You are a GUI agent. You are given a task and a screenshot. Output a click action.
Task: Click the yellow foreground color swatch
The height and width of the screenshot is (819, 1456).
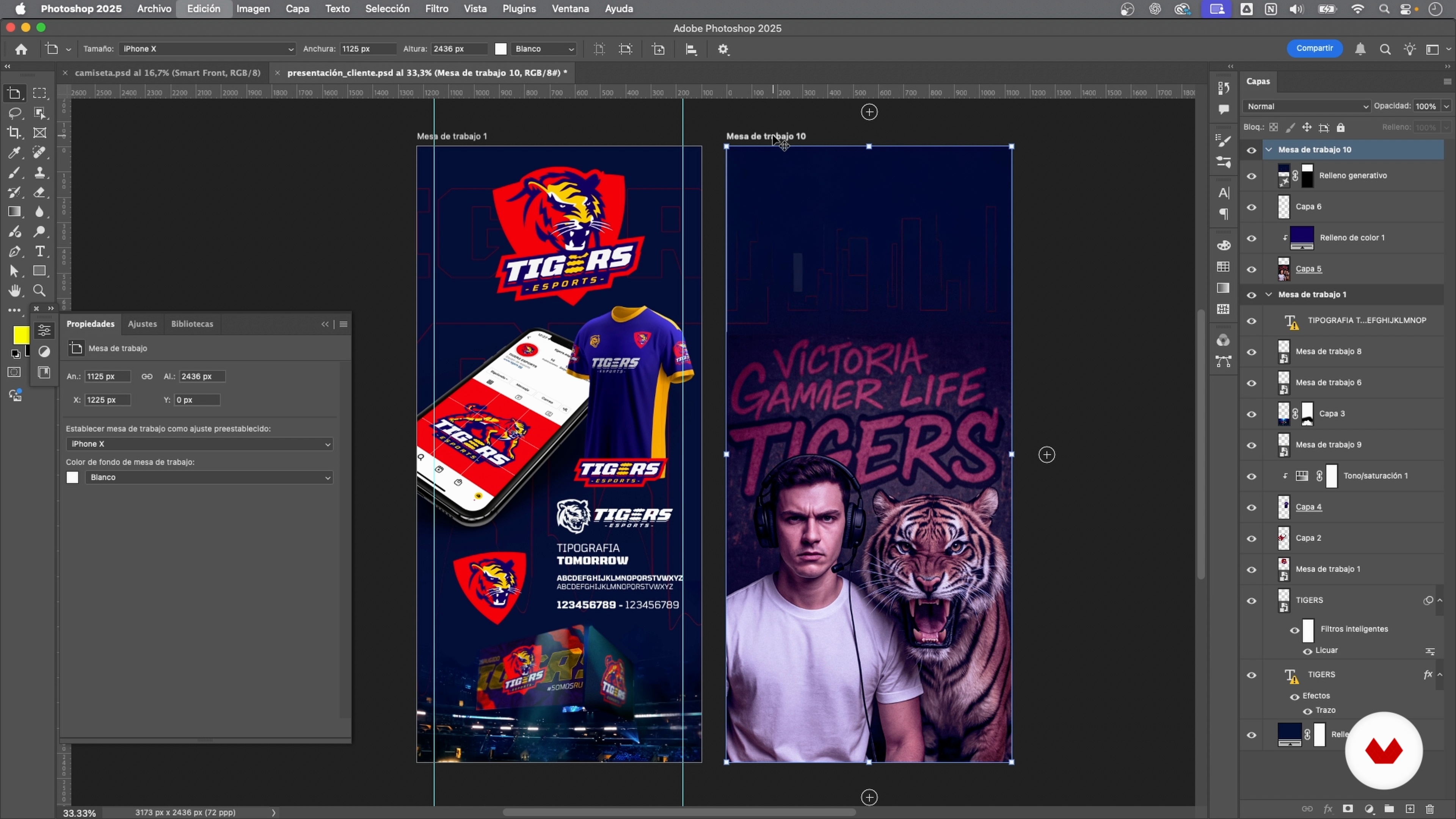(21, 334)
